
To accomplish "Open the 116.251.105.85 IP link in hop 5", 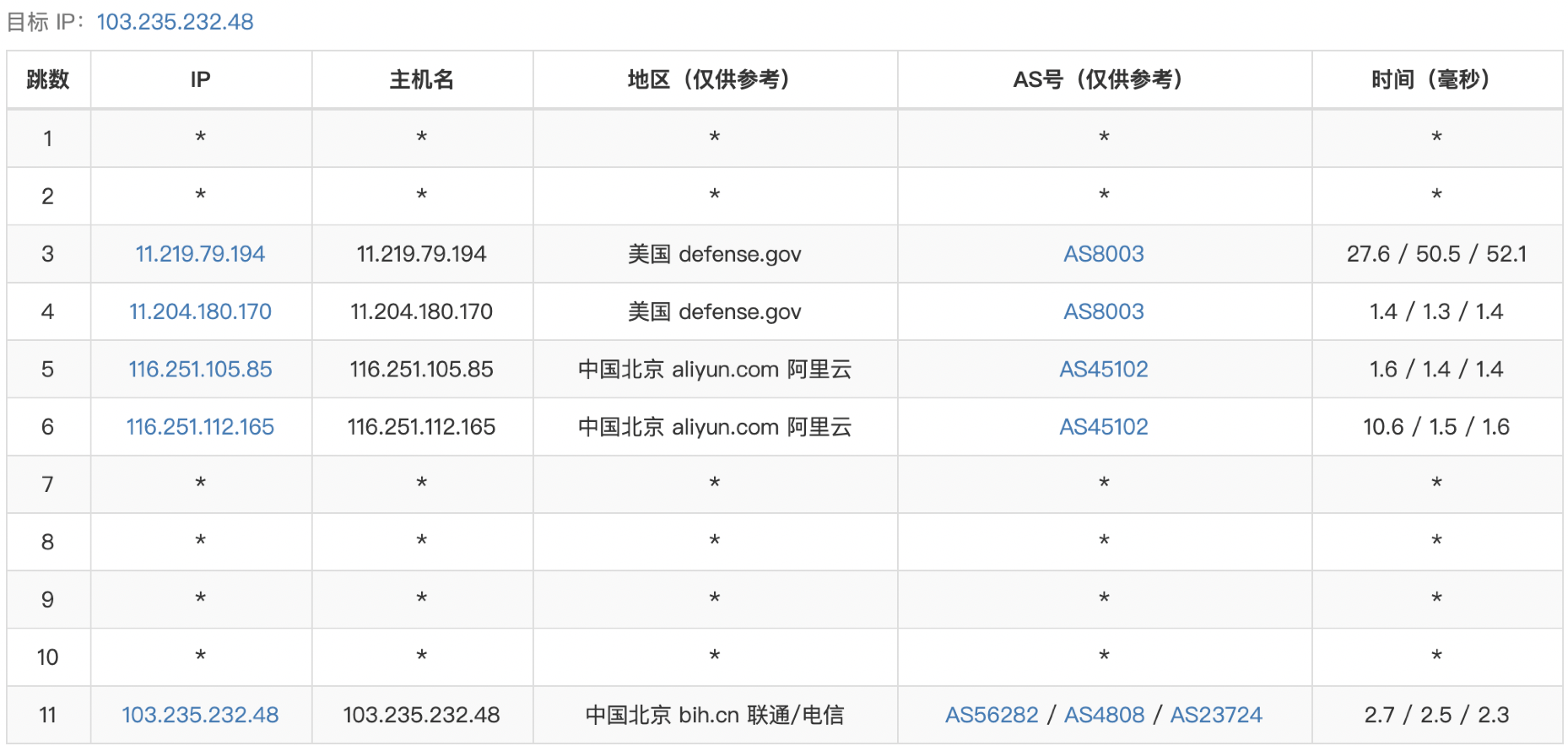I will tap(200, 369).
